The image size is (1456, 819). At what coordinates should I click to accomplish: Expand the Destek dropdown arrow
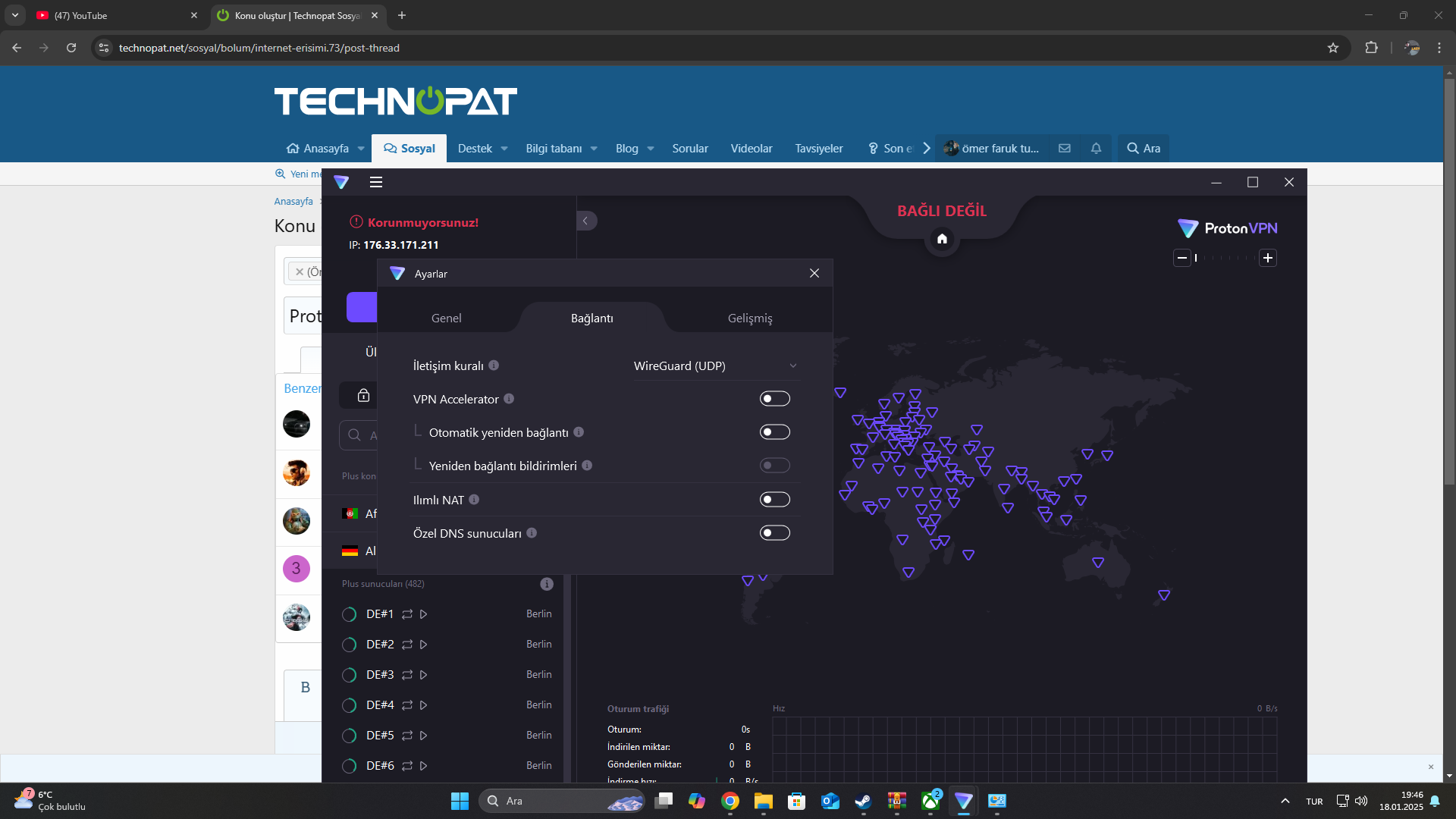[x=504, y=149]
